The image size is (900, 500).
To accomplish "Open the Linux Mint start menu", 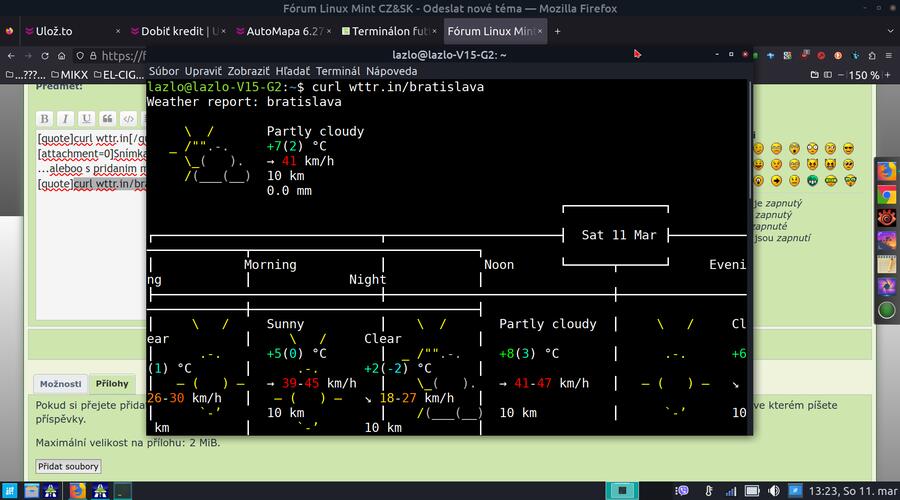I will point(9,490).
